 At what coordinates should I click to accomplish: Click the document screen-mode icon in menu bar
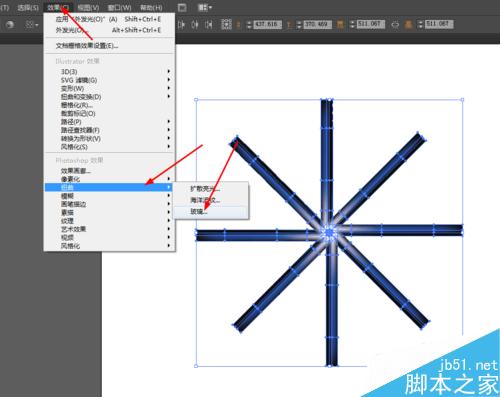pyautogui.click(x=182, y=7)
